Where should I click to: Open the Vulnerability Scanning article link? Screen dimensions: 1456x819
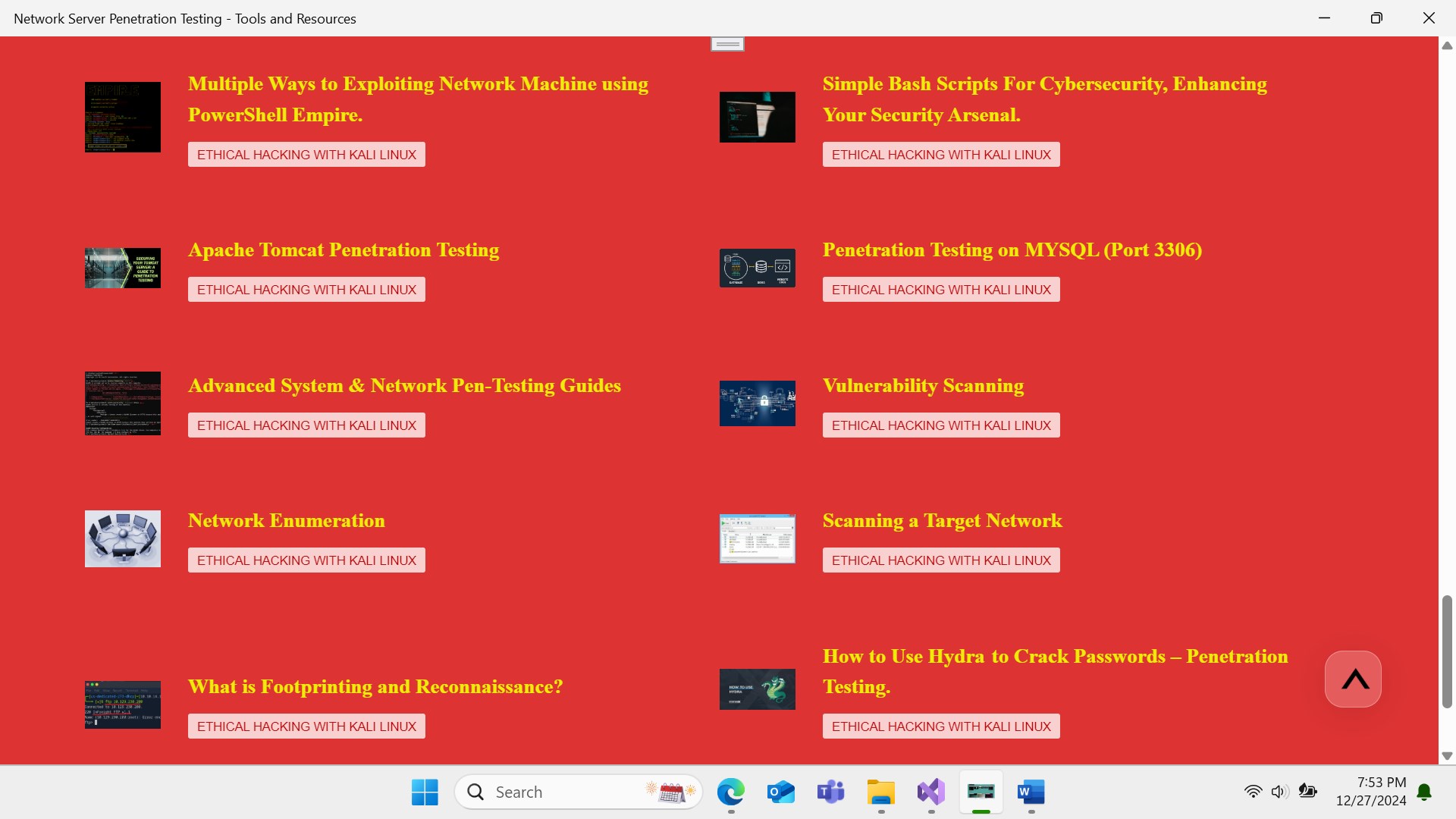(x=922, y=385)
